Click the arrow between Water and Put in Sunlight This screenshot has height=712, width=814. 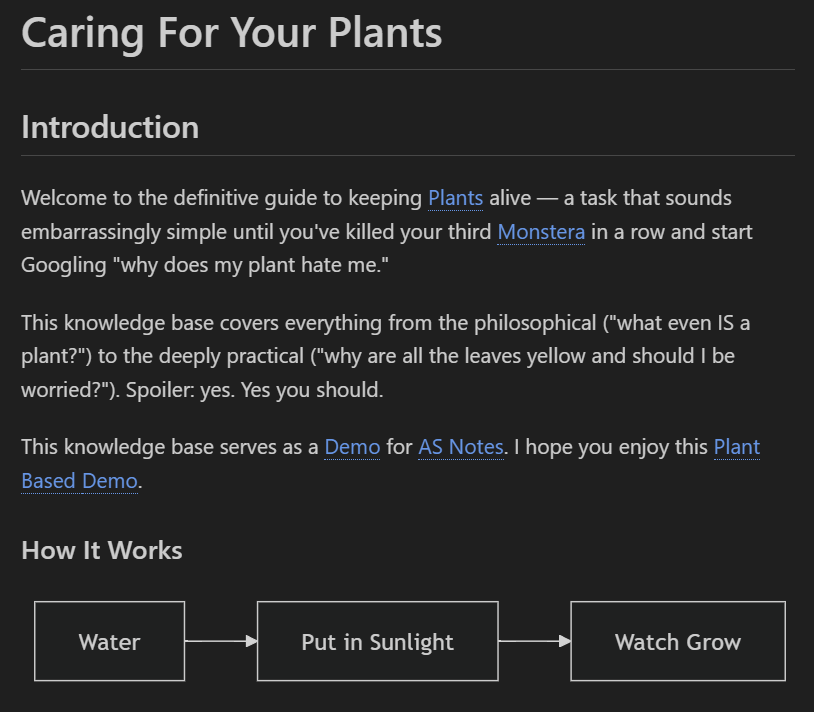click(221, 641)
